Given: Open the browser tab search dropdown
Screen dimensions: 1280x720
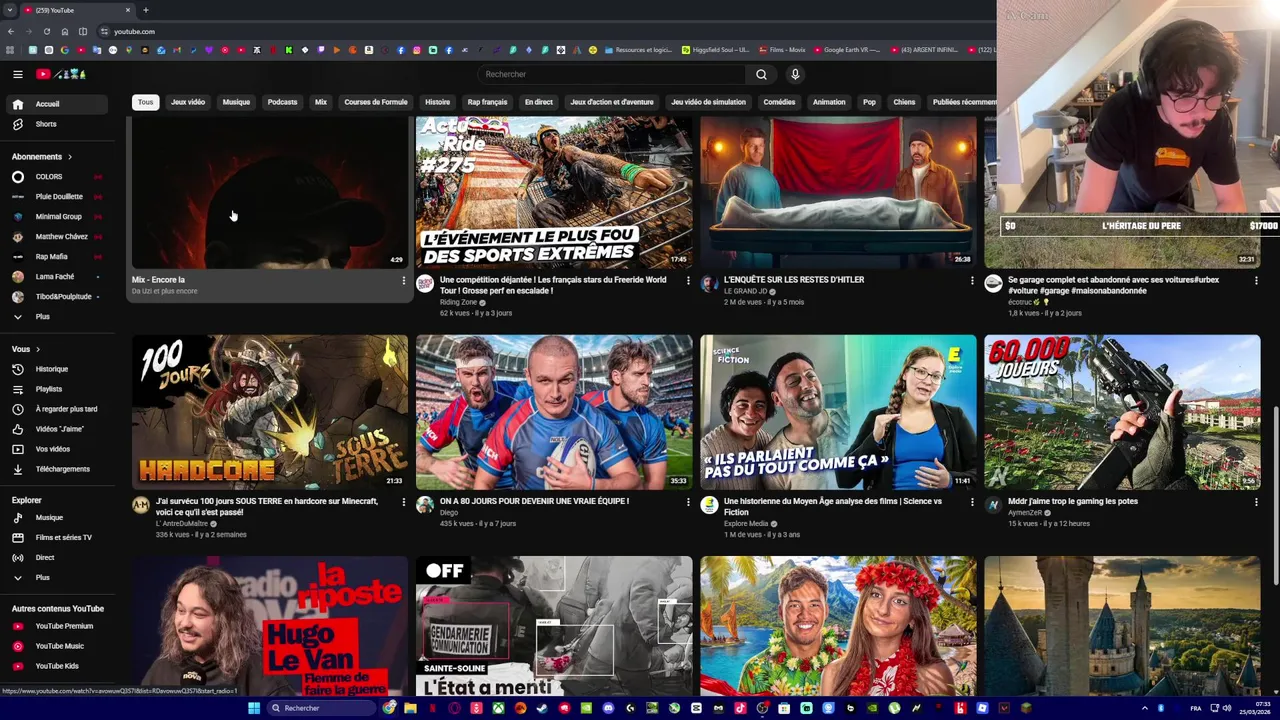Looking at the screenshot, I should [10, 10].
